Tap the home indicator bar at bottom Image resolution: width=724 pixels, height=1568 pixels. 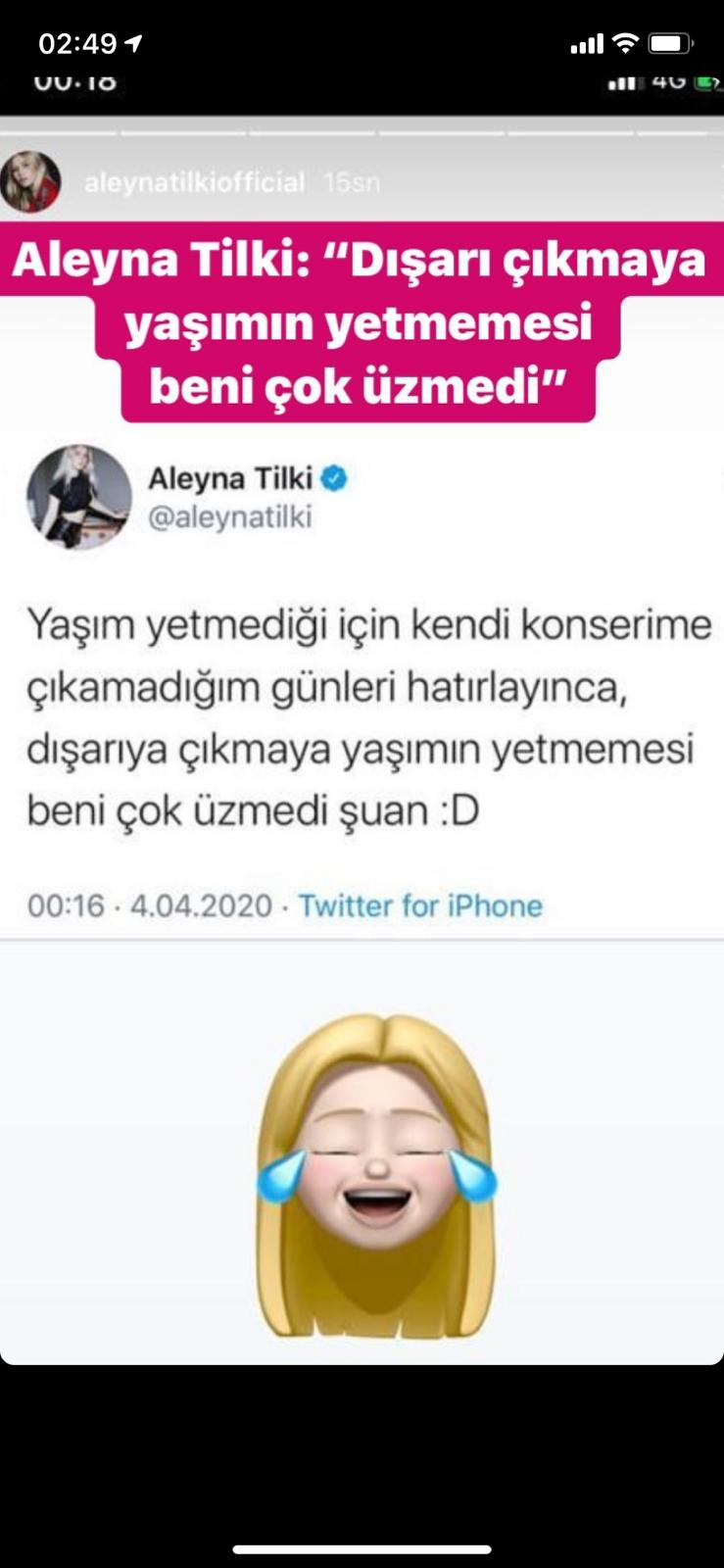coord(362,1549)
